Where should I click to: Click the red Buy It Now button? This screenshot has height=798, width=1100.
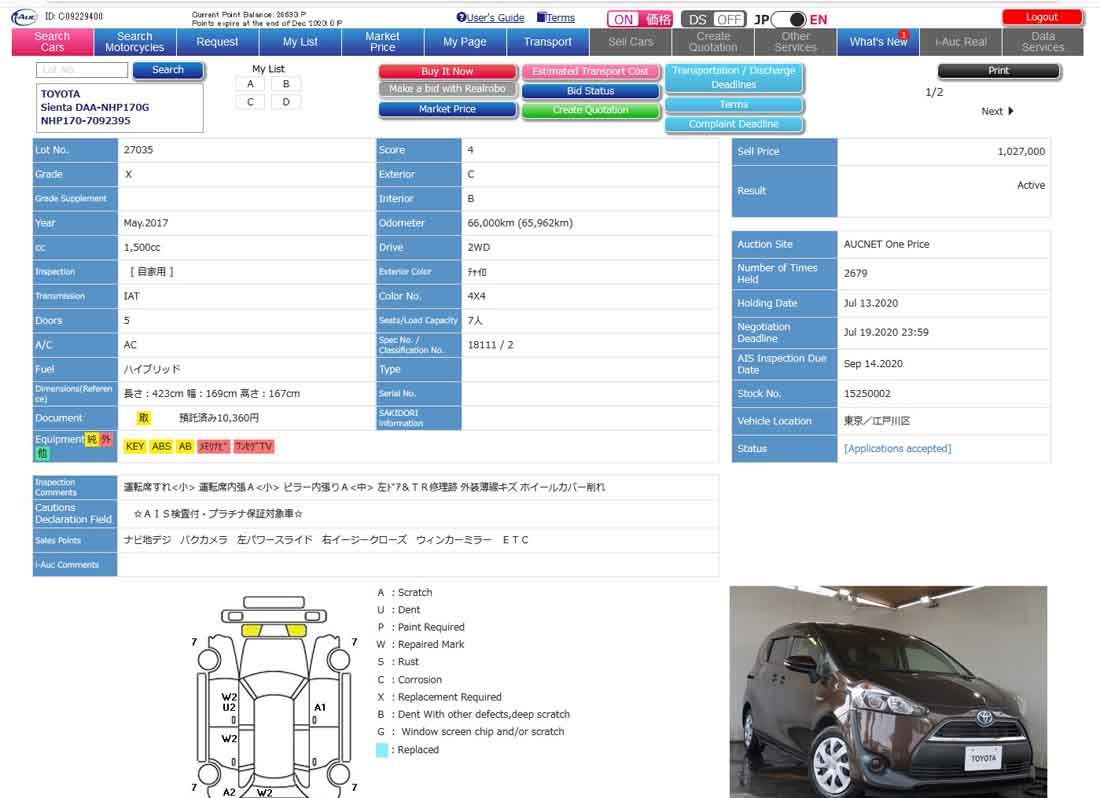pyautogui.click(x=448, y=72)
